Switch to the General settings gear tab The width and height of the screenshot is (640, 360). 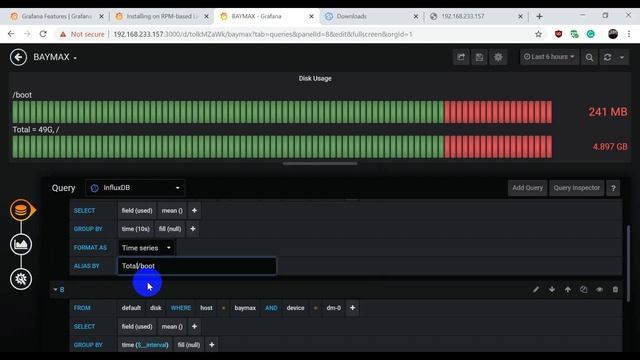coord(21,279)
